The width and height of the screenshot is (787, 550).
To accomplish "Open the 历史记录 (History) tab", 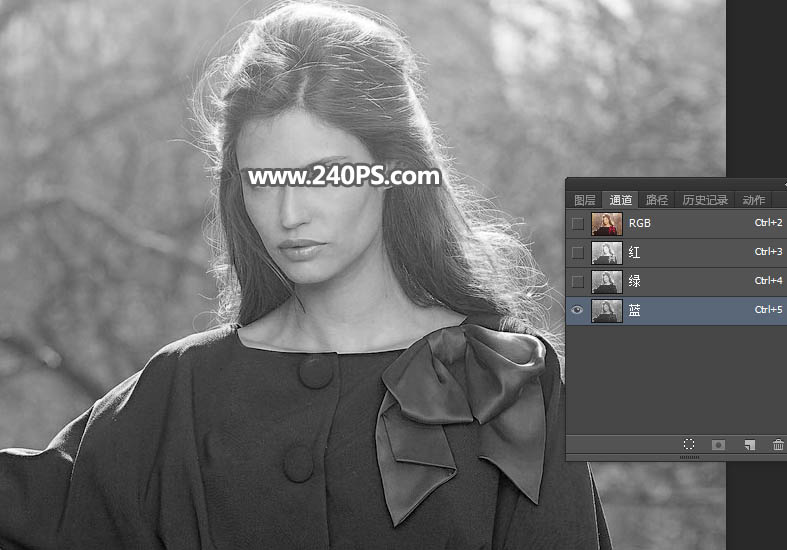I will pos(705,200).
